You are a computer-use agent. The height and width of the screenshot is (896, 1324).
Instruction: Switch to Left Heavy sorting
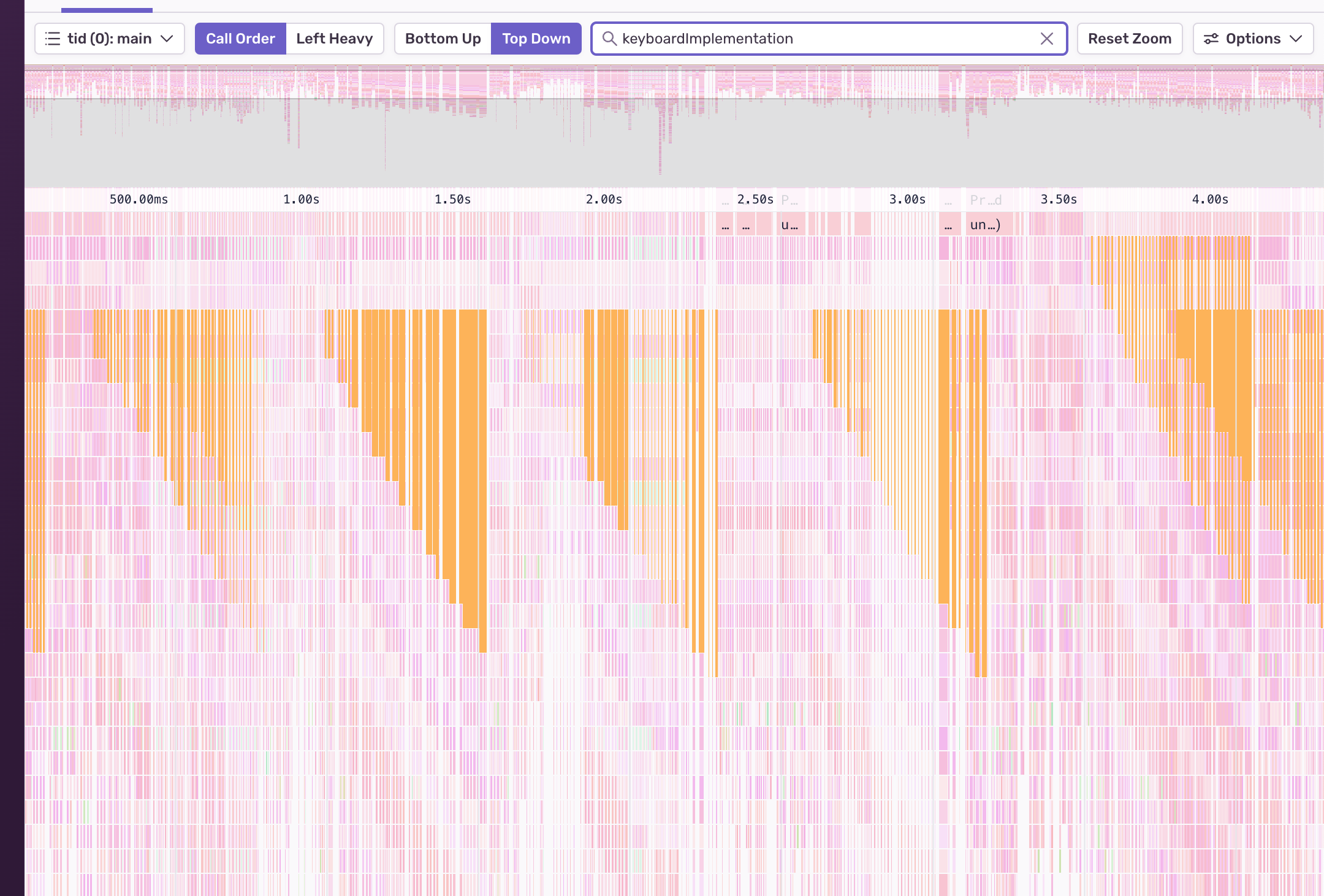[335, 39]
